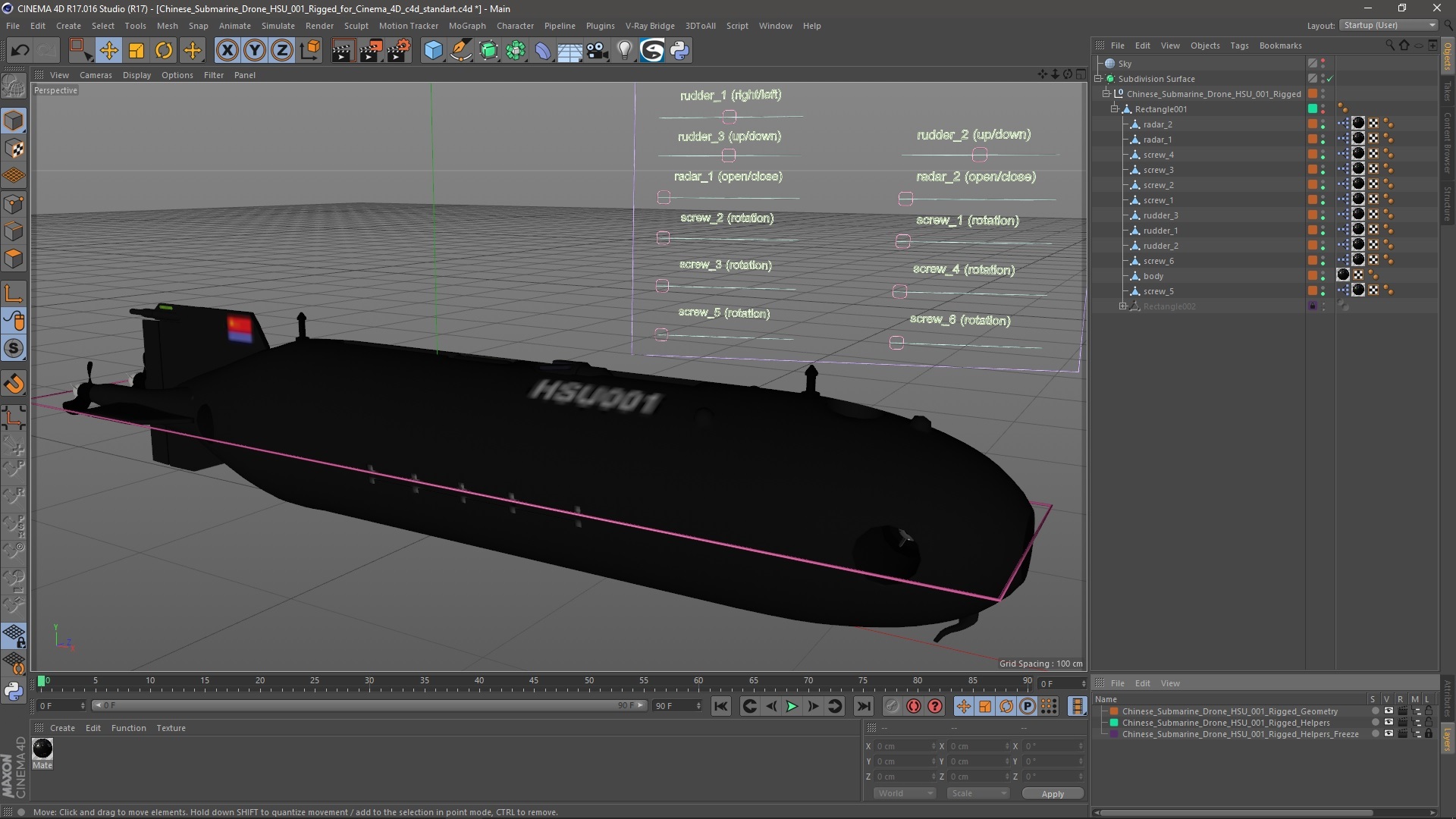Click the rudder_2 (up/down) slider handle
1456x819 pixels.
click(980, 155)
